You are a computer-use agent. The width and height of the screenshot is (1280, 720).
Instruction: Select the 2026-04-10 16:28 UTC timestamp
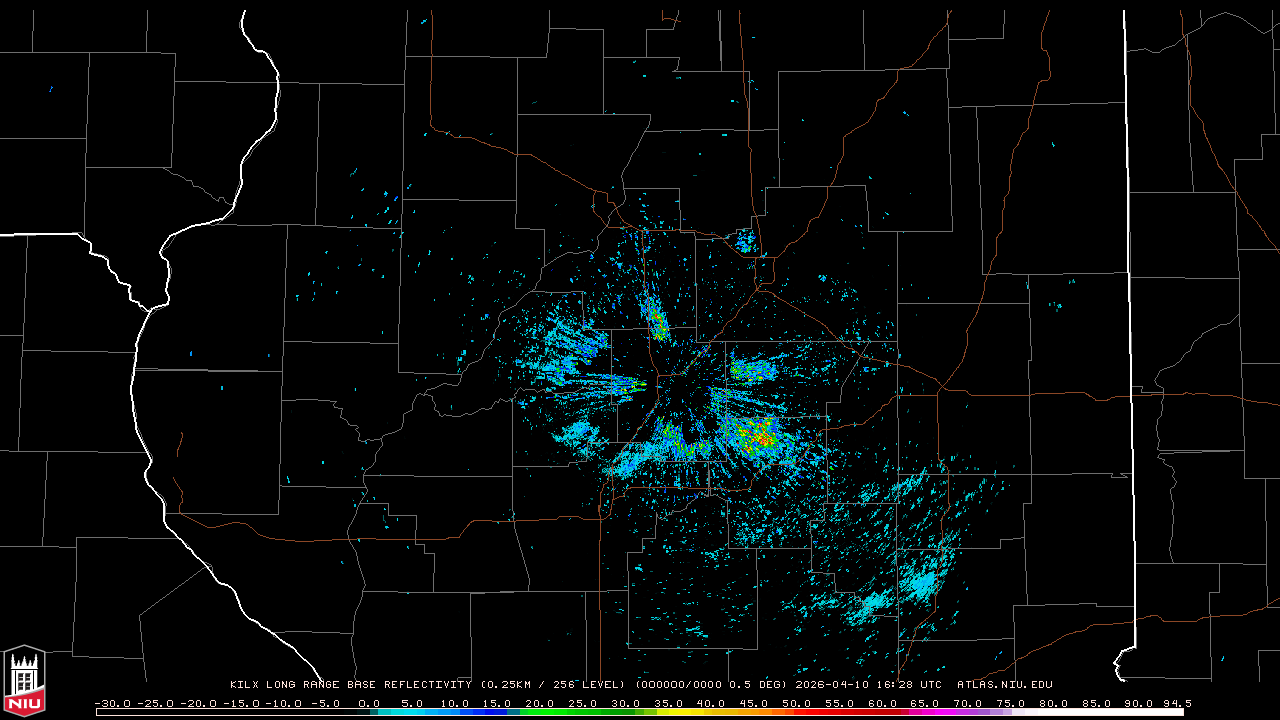[868, 685]
